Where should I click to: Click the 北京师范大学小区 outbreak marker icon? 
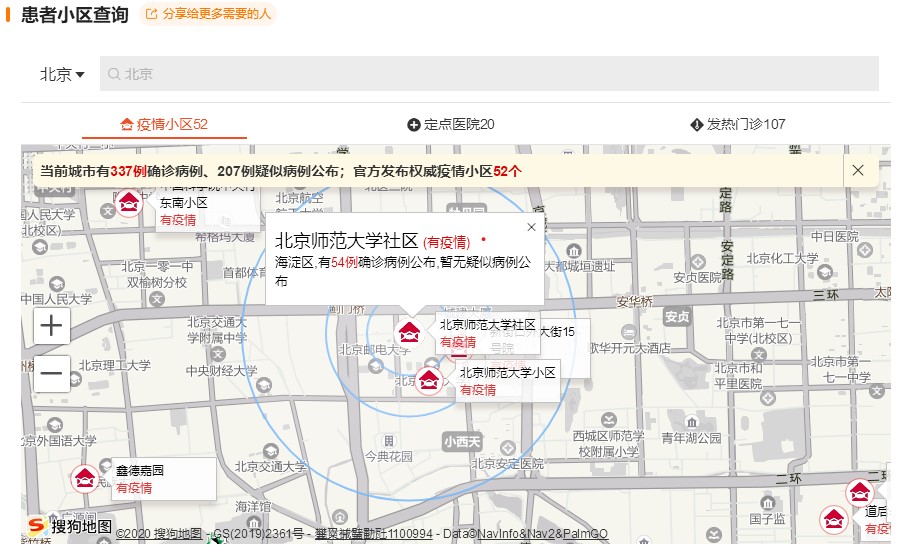429,381
